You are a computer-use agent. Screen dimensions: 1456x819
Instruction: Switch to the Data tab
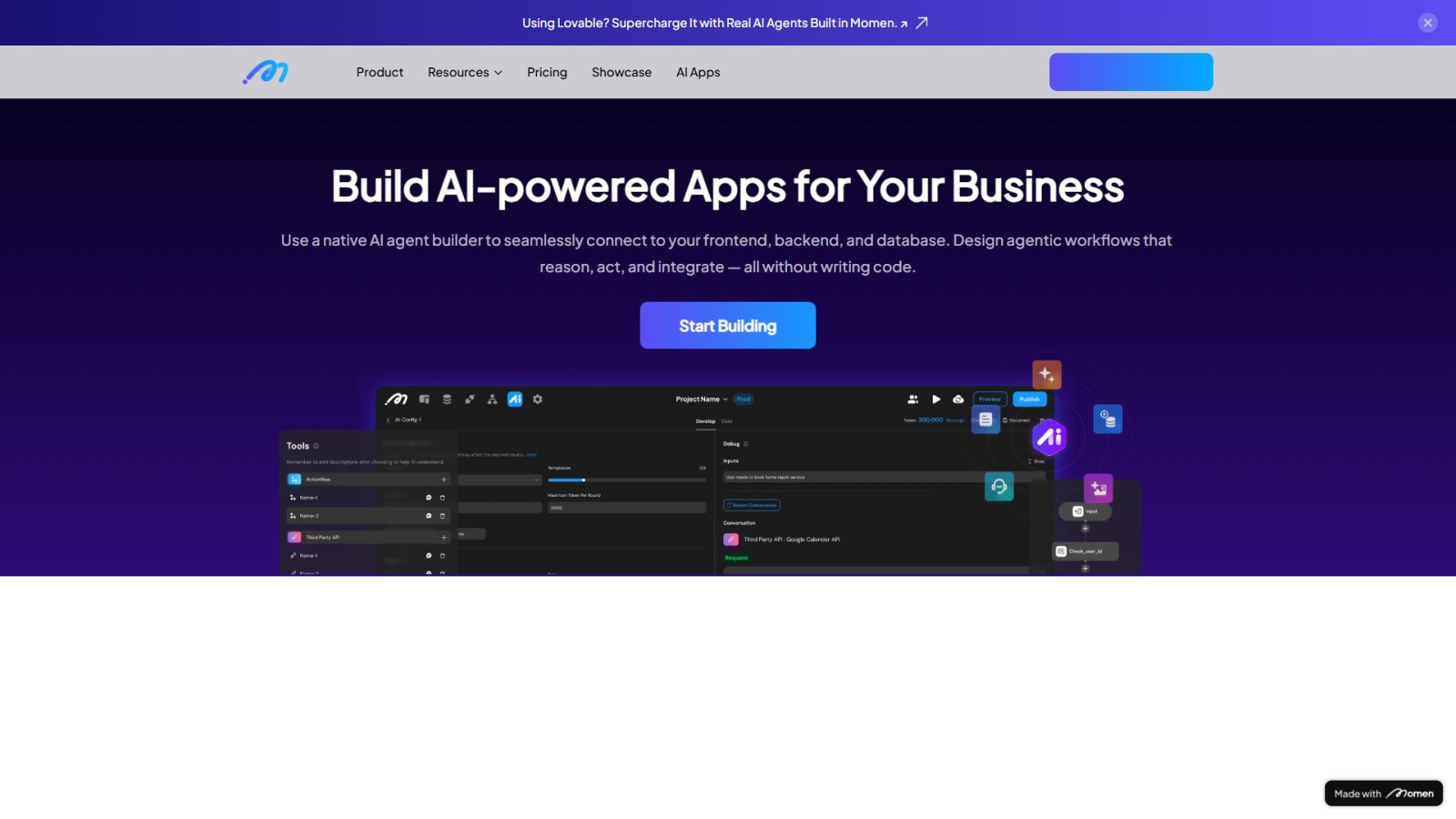click(727, 421)
